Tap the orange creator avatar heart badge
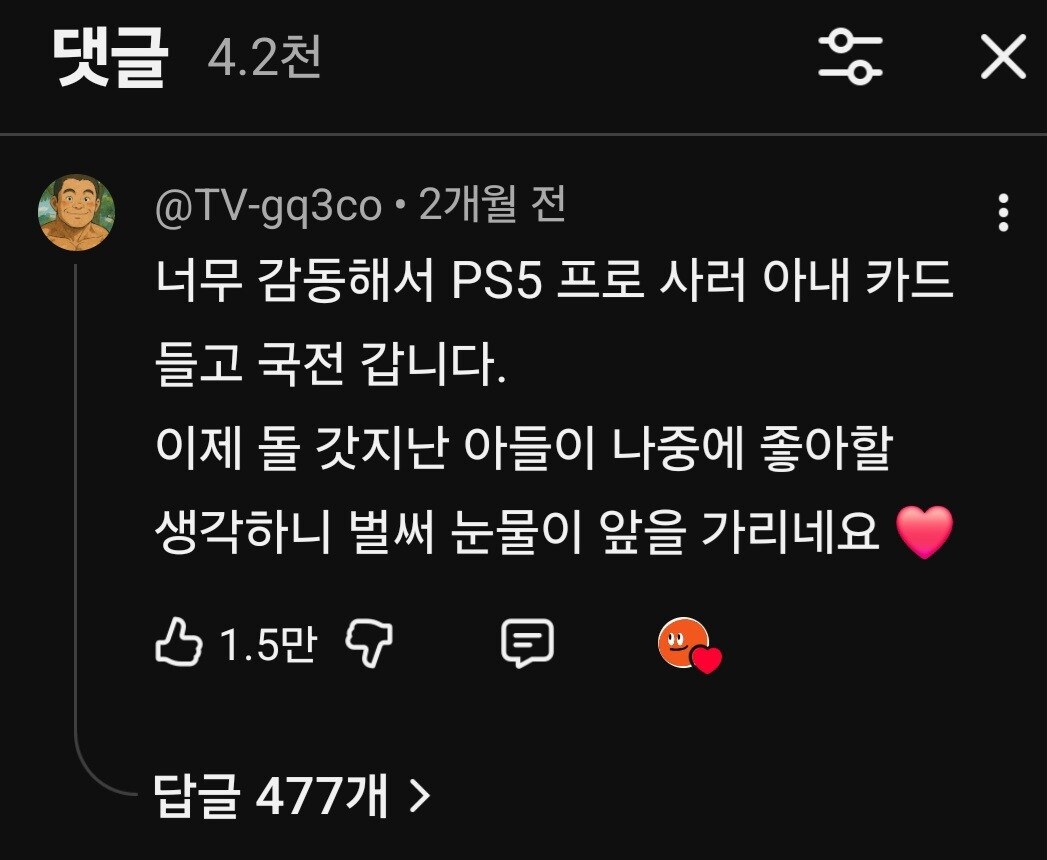The height and width of the screenshot is (860, 1047). click(x=688, y=645)
